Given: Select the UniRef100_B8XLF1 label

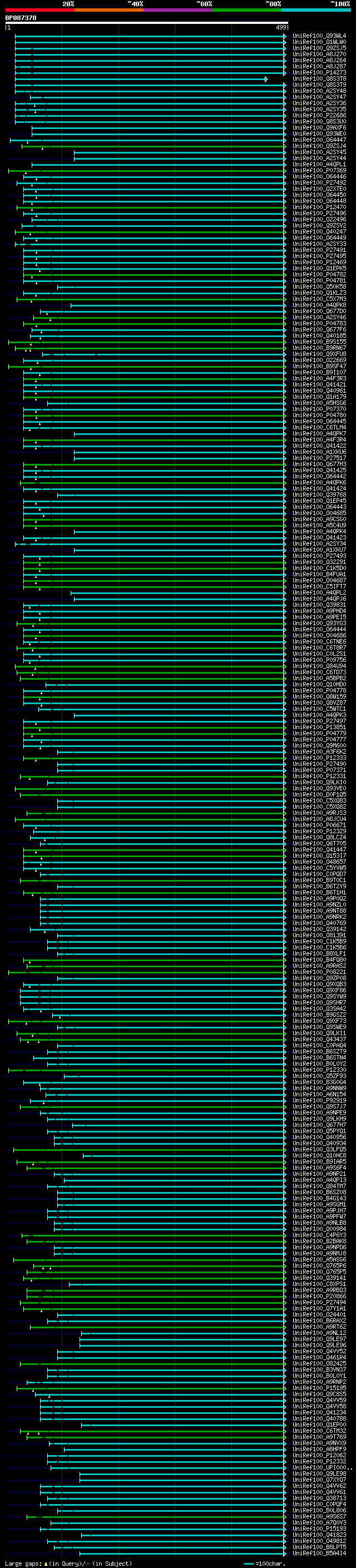Looking at the screenshot, I should pos(319,953).
